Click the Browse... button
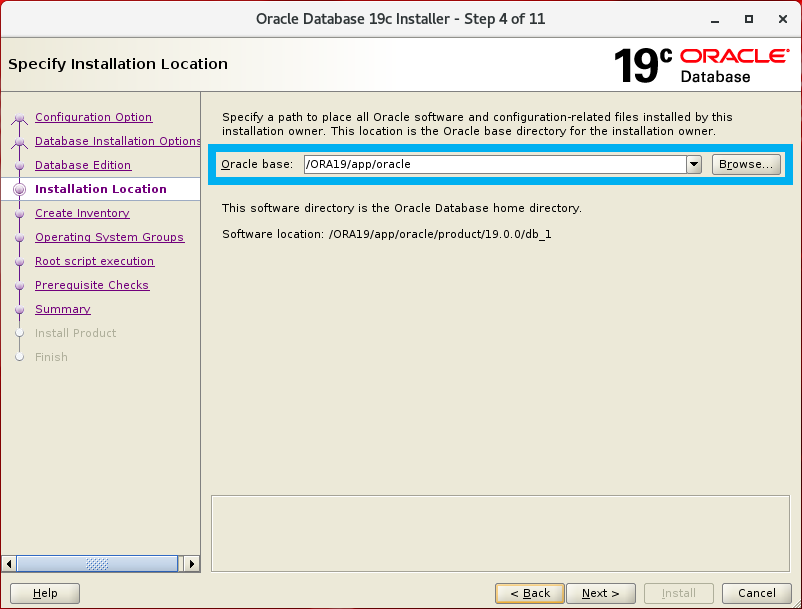The width and height of the screenshot is (802, 609). point(746,164)
